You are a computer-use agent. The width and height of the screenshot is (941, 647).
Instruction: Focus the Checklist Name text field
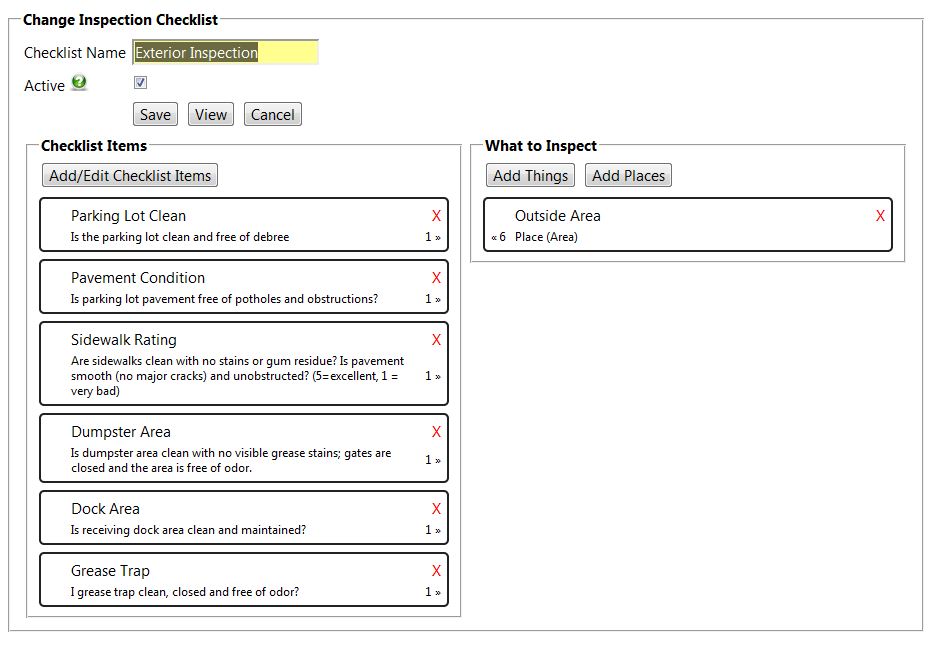point(225,53)
